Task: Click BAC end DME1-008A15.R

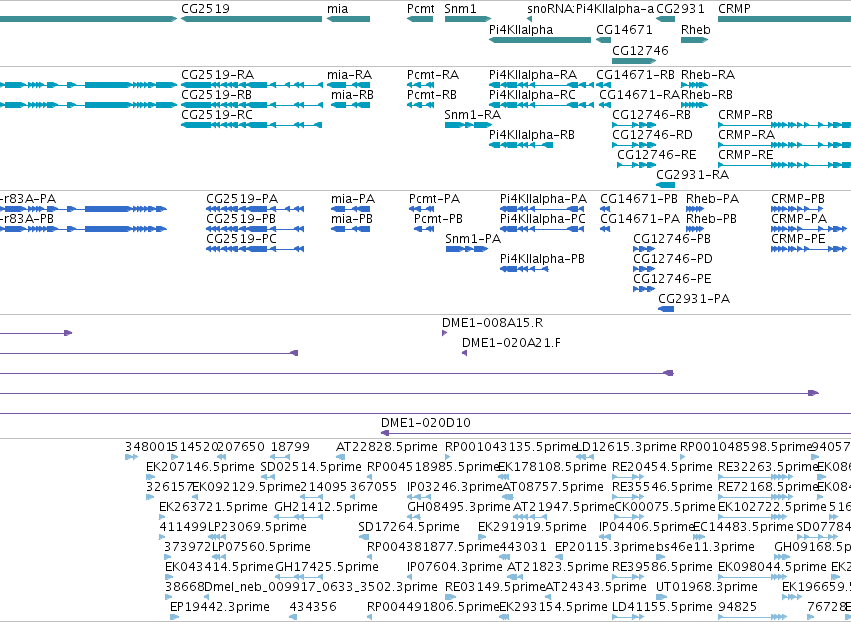Action: point(444,333)
